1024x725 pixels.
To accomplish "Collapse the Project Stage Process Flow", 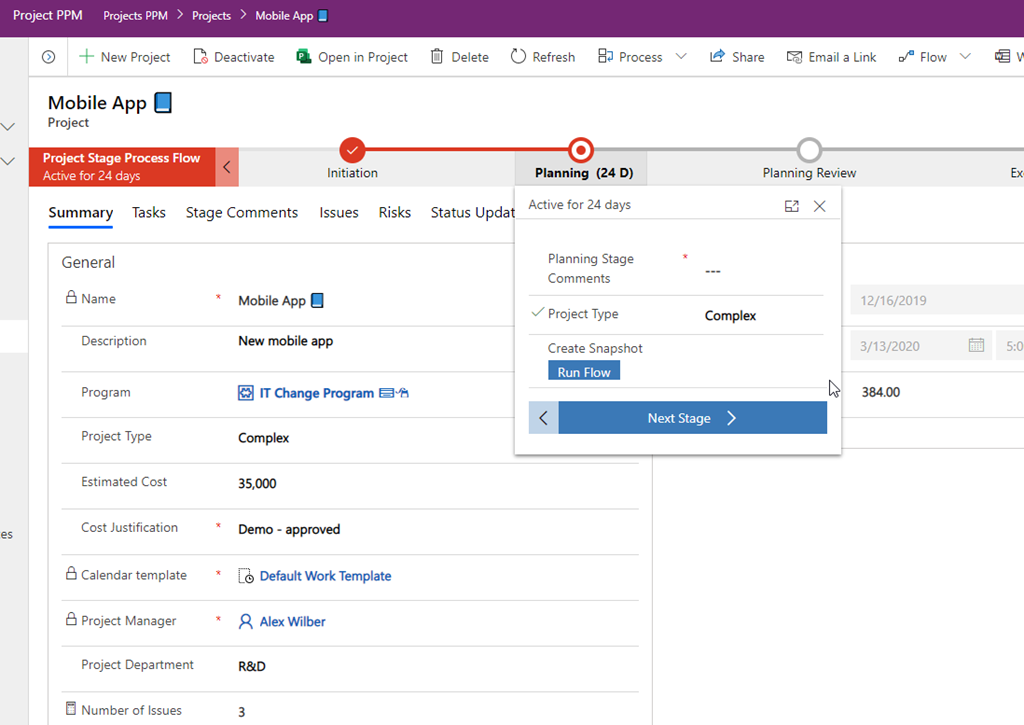I will tap(227, 167).
